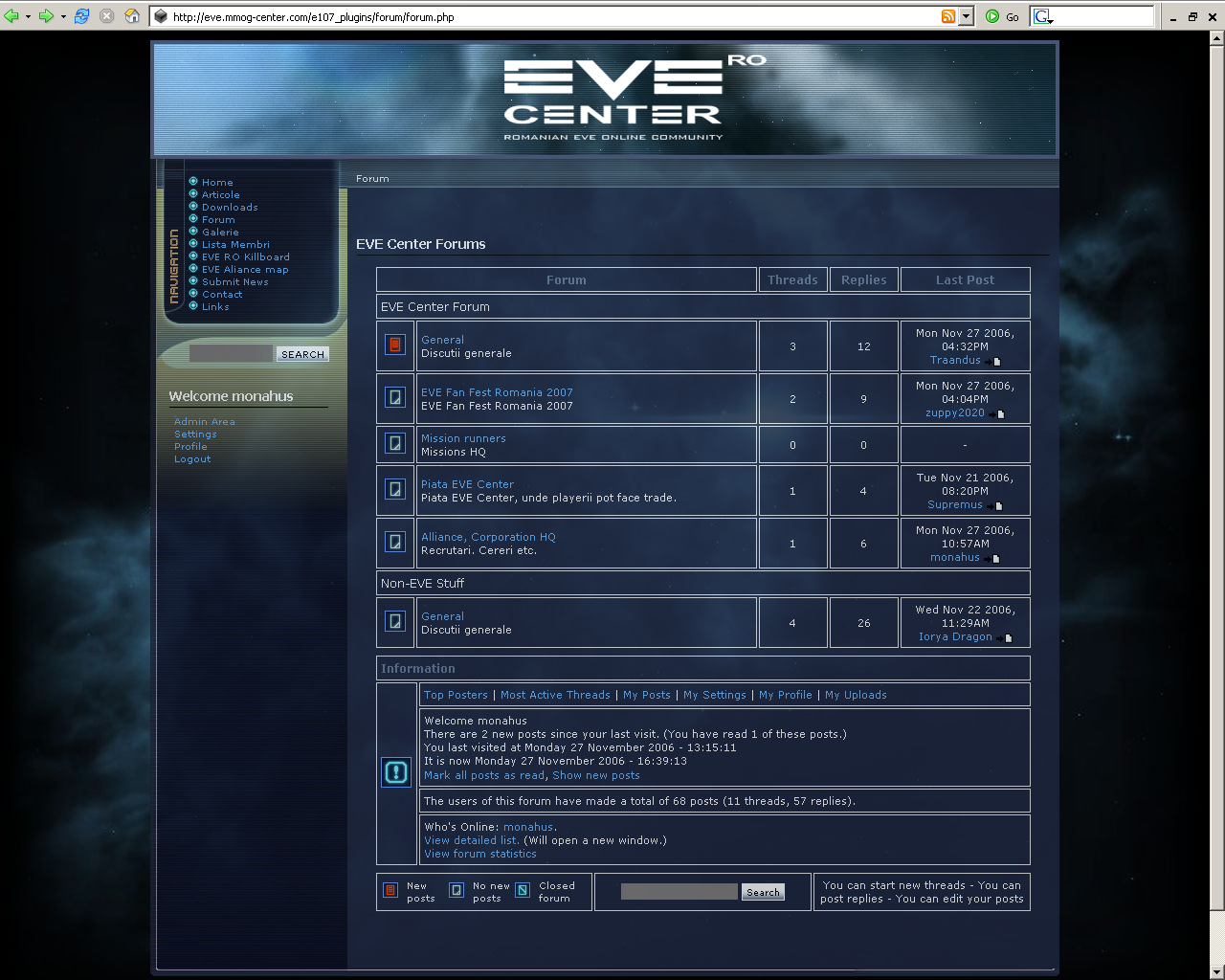Open sidebar Profile link

(190, 446)
